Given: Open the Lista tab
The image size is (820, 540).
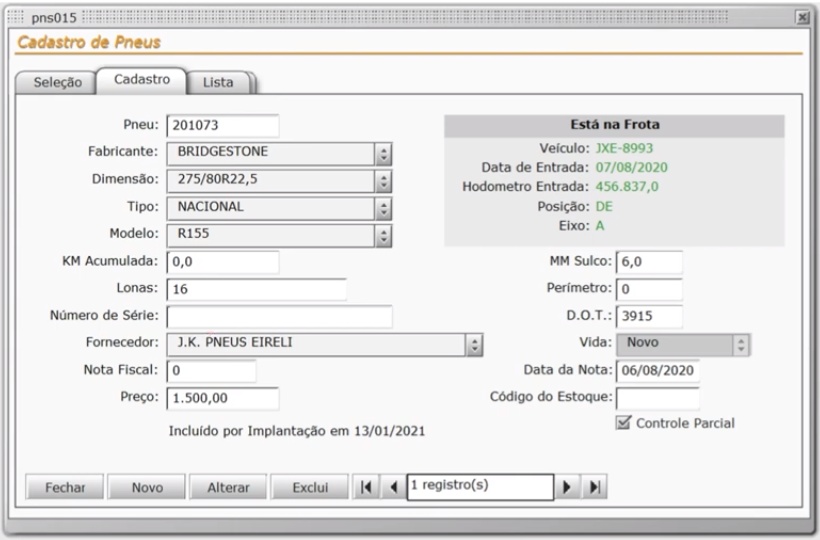Looking at the screenshot, I should click(x=218, y=83).
